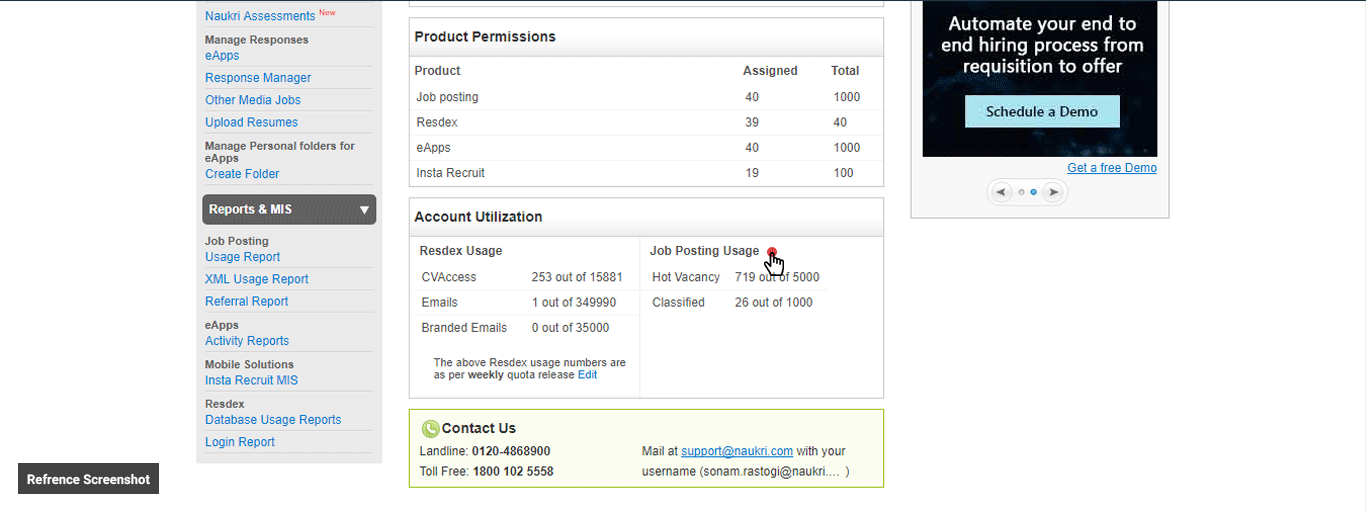
Task: Open the Upload Resumes sidebar link
Action: pyautogui.click(x=251, y=122)
